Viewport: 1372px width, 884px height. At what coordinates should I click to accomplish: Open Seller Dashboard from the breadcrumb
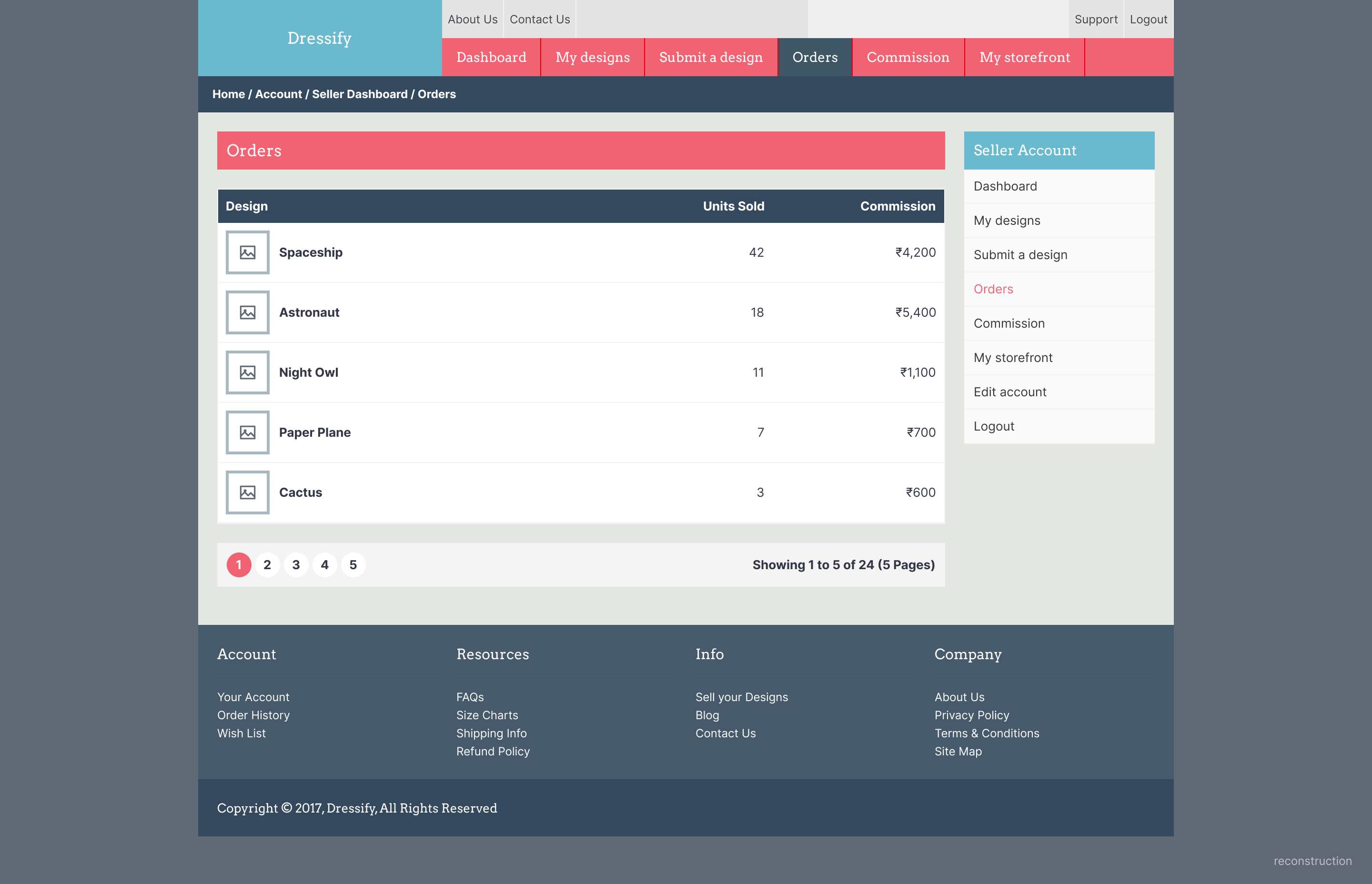[x=360, y=94]
